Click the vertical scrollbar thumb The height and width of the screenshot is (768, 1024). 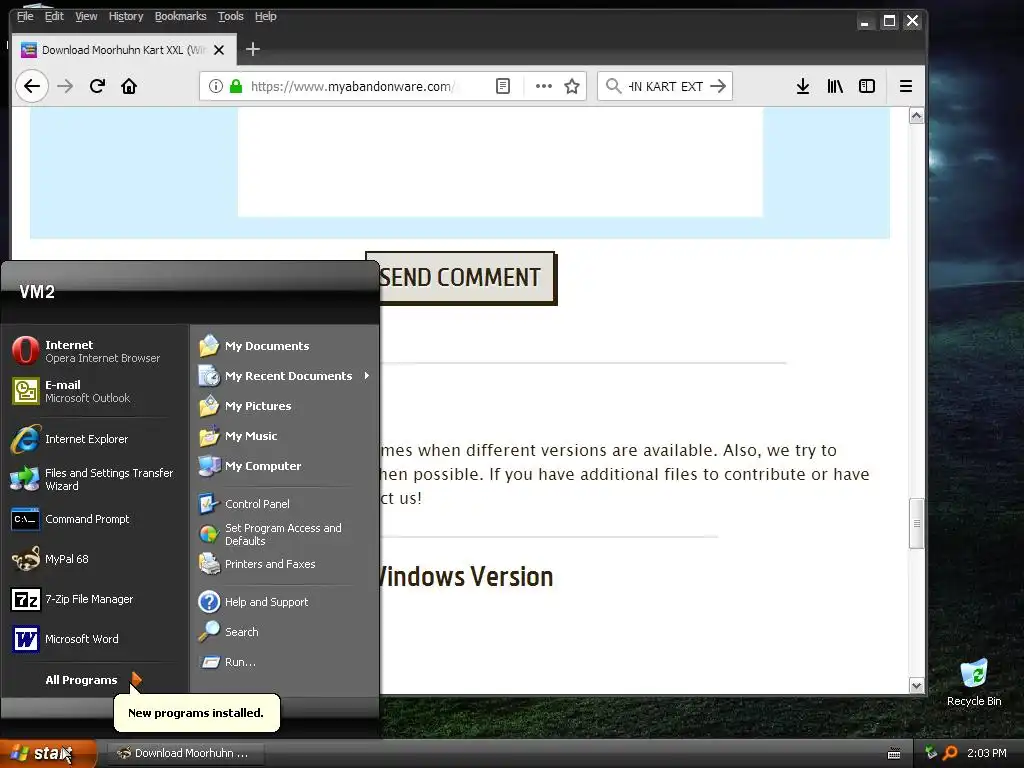coord(916,523)
